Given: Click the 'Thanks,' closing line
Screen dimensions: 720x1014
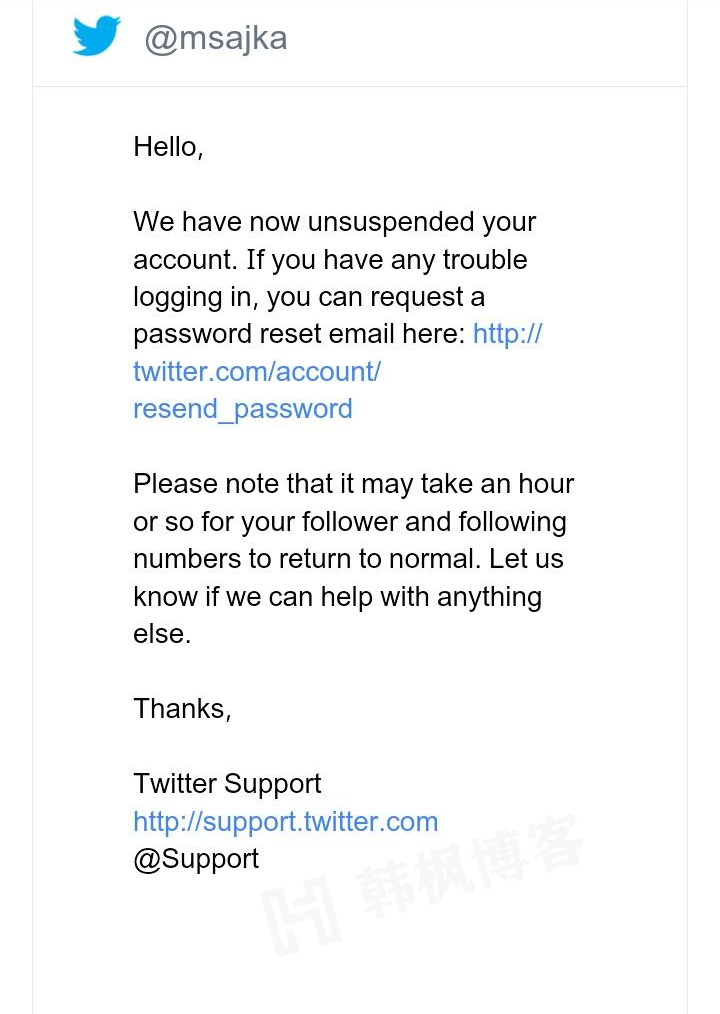Looking at the screenshot, I should point(182,709).
